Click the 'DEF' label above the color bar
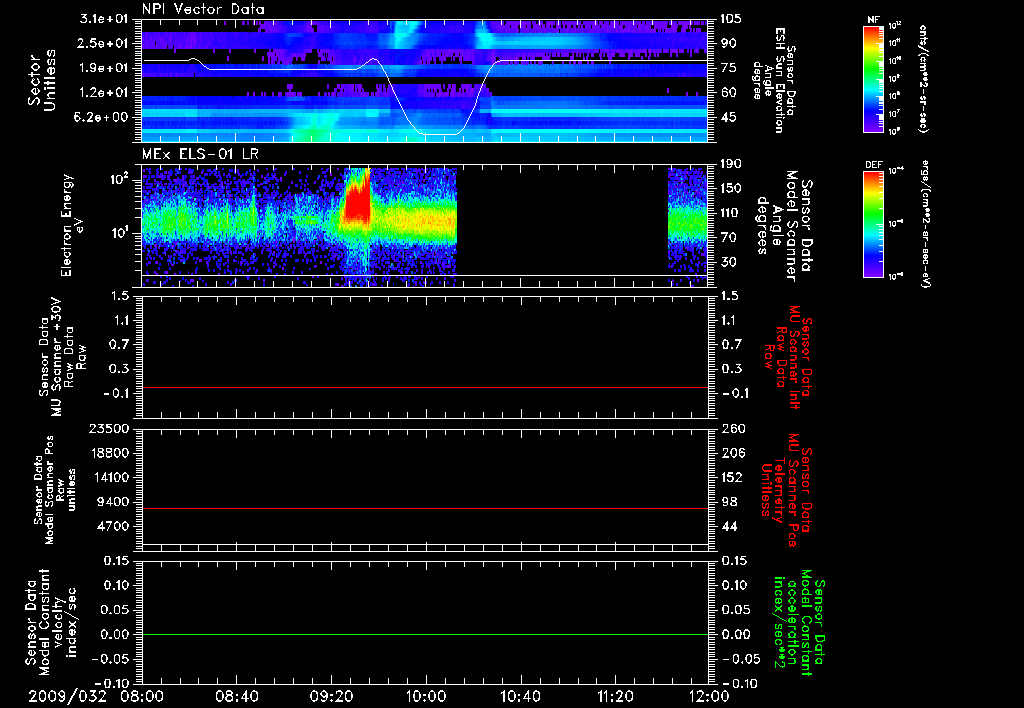 (x=873, y=165)
